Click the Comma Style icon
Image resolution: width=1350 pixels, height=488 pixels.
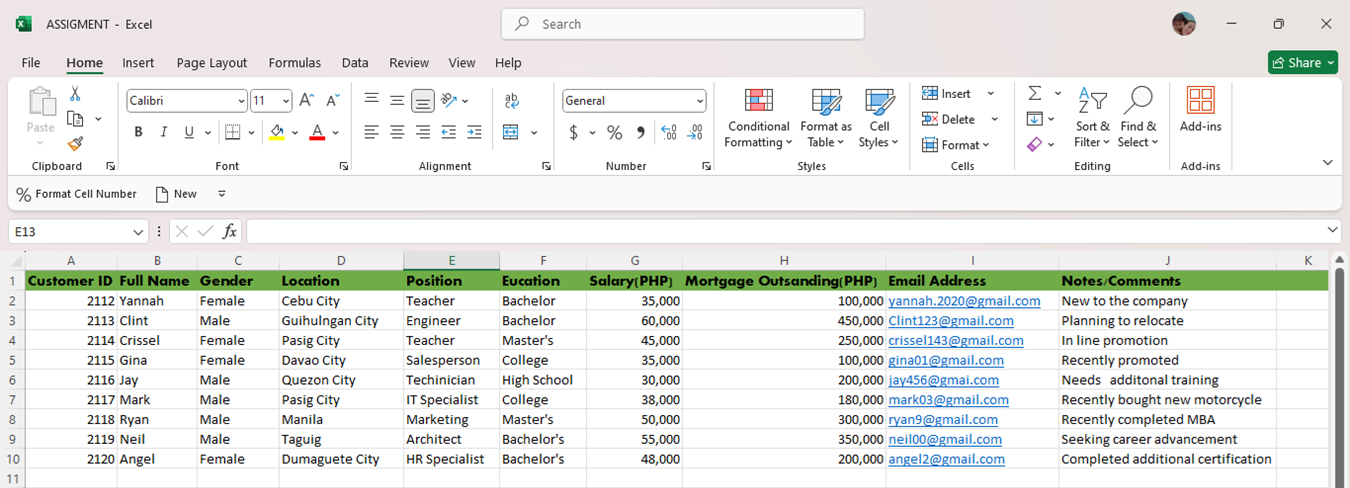click(640, 132)
